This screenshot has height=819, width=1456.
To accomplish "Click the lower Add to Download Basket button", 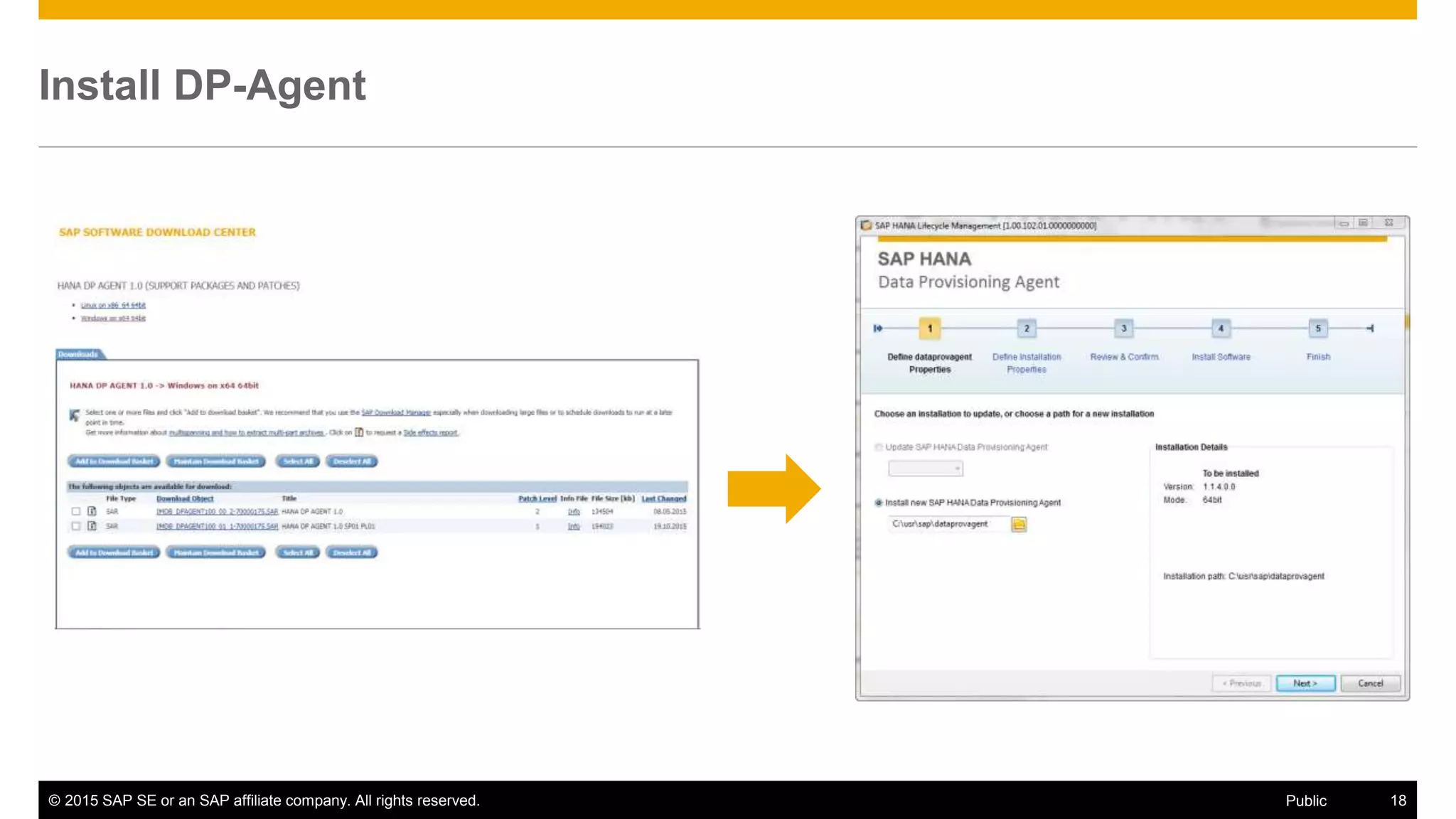I will tap(114, 552).
